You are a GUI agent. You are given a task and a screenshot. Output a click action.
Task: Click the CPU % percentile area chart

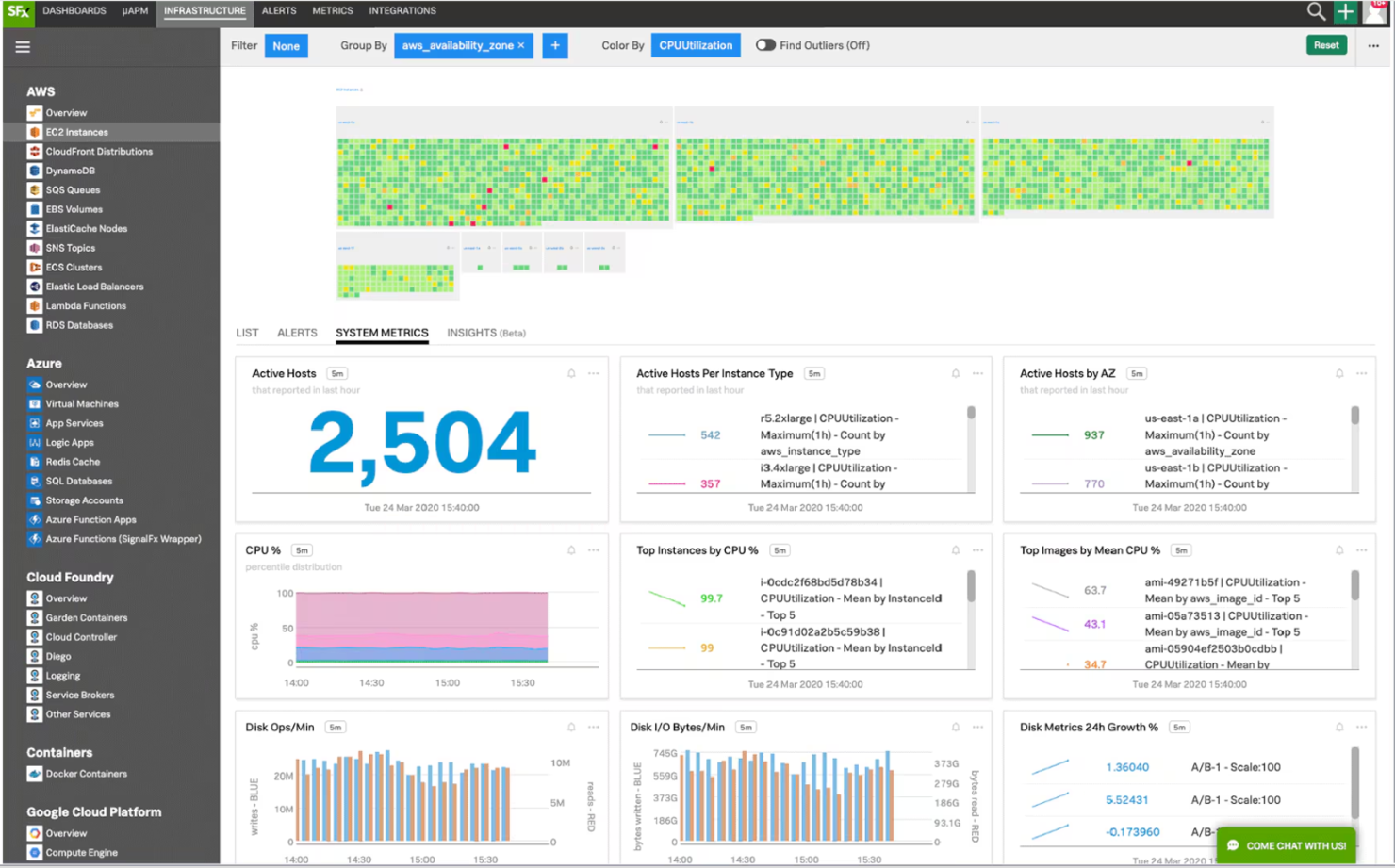point(421,627)
